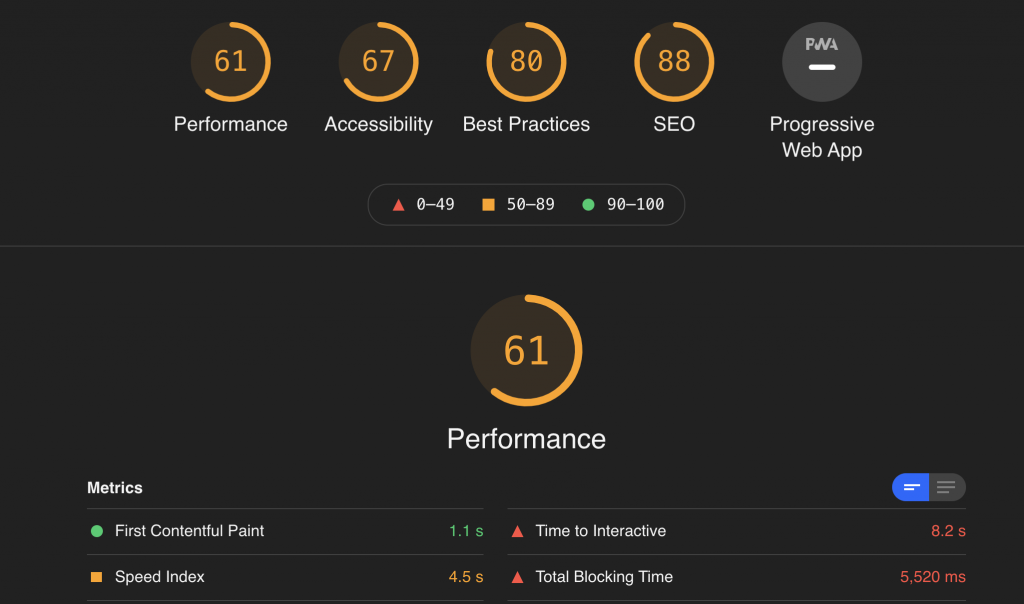Click the orange square beside Speed Index
Screen dimensions: 1024x604
[96, 577]
